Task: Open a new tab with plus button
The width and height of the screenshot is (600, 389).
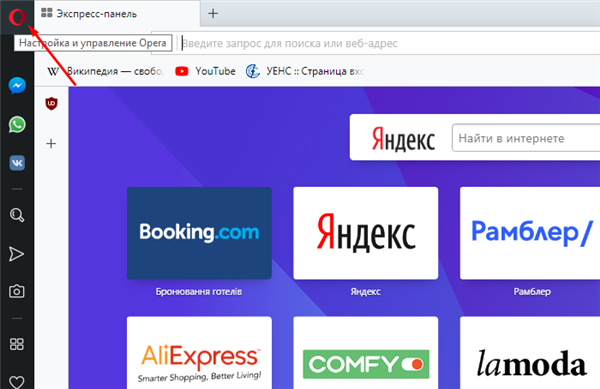Action: point(213,13)
